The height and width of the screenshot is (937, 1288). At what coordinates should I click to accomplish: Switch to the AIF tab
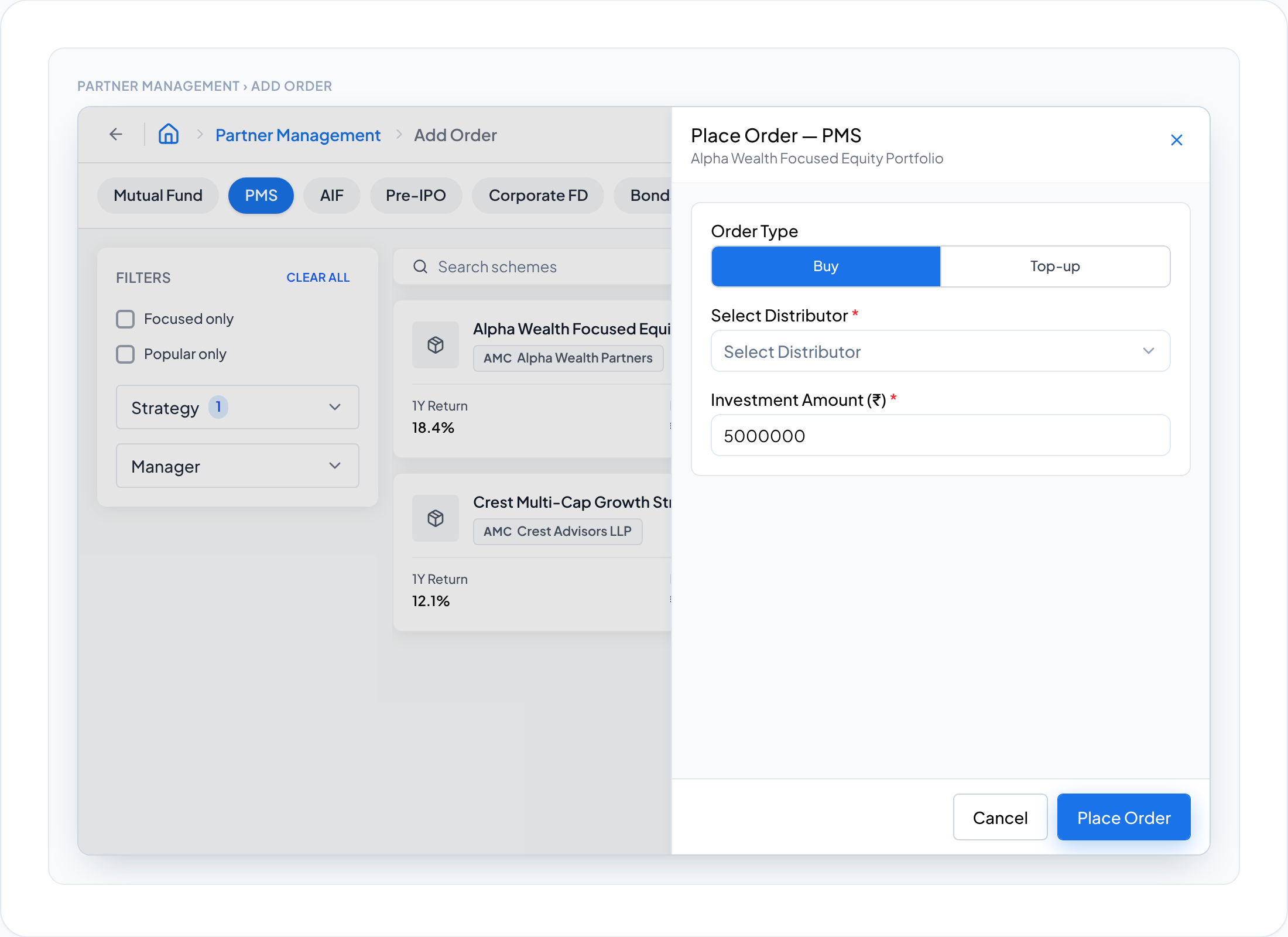click(x=331, y=196)
